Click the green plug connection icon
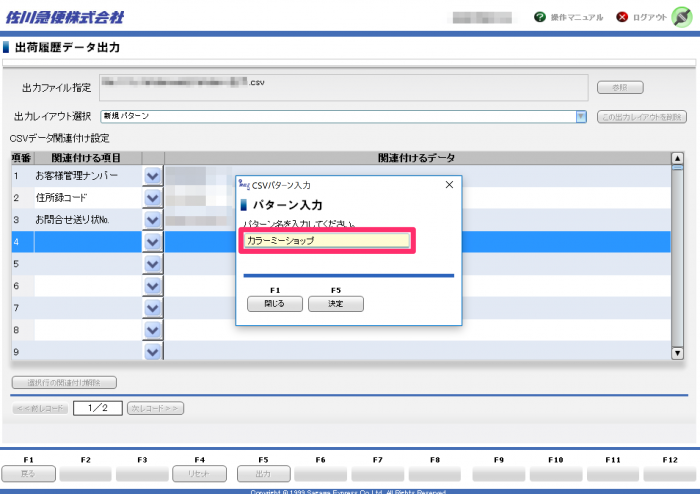The width and height of the screenshot is (700, 494). tap(682, 17)
